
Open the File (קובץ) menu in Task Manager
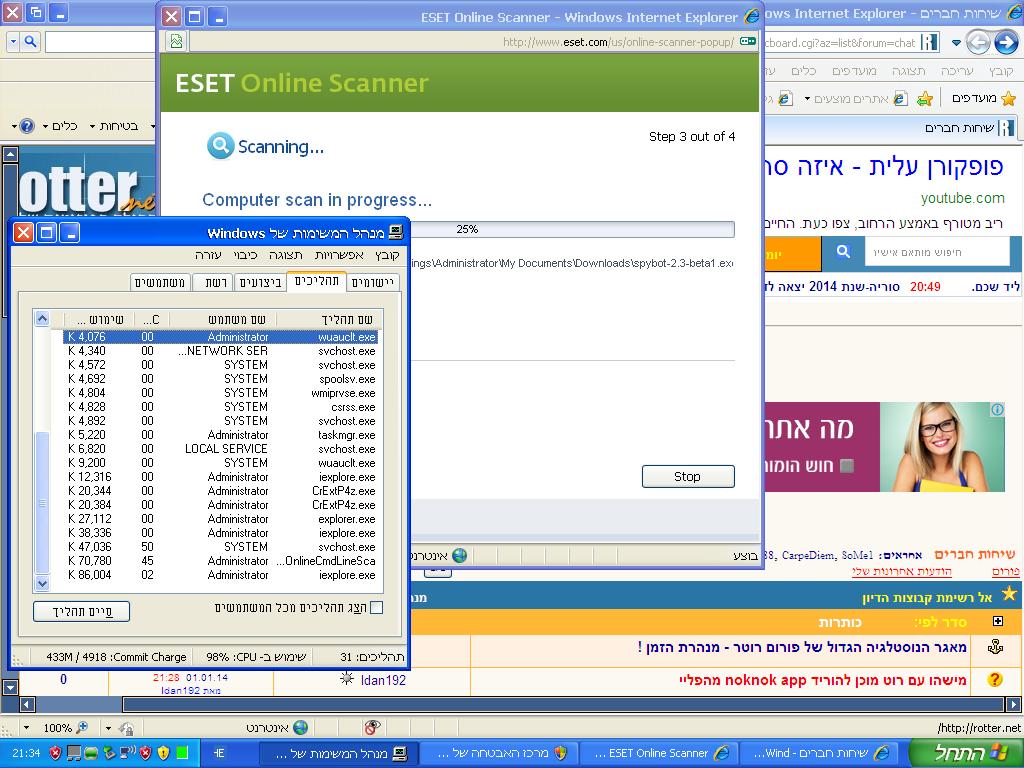pos(388,255)
